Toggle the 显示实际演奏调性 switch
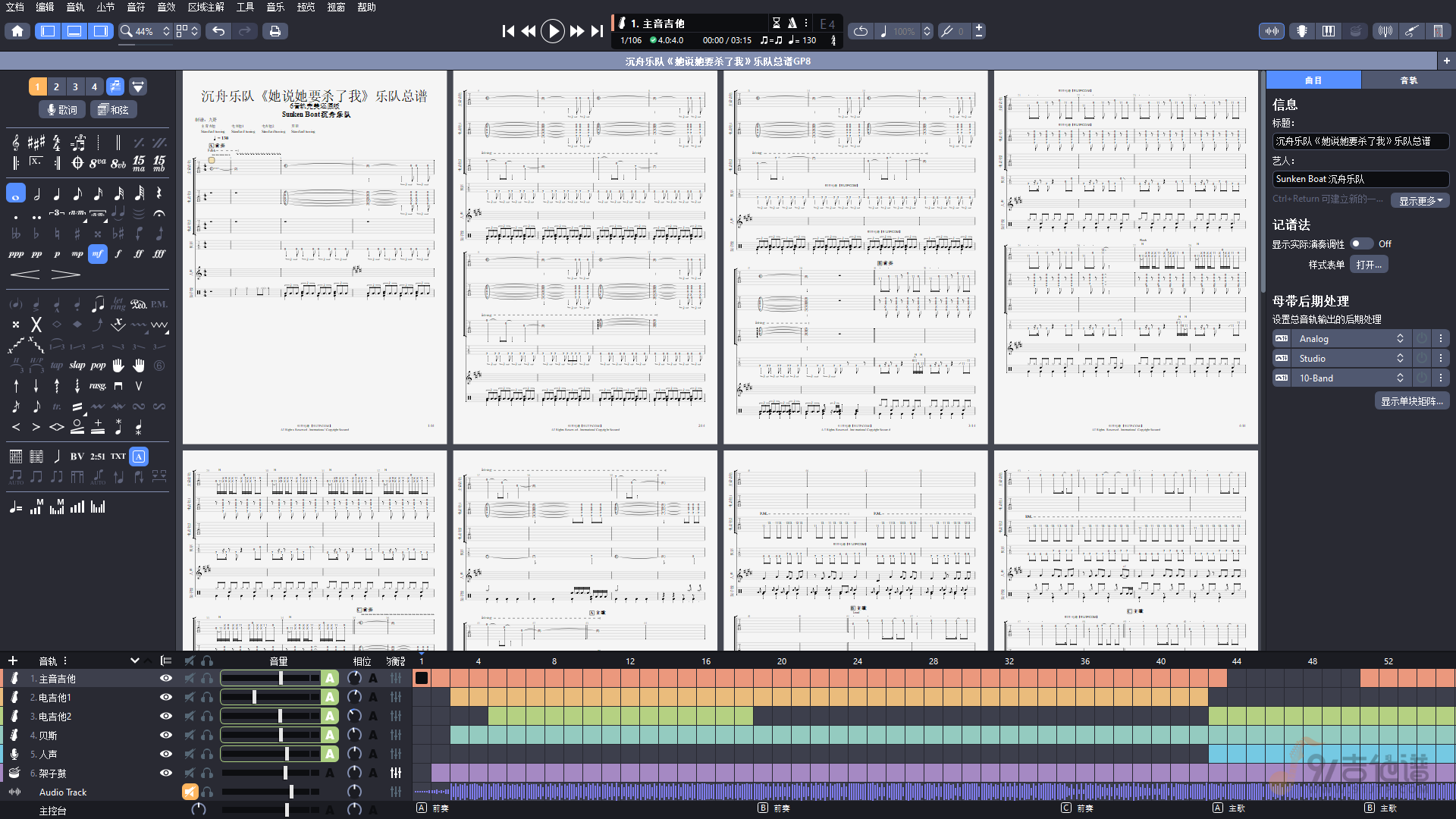 [1362, 244]
